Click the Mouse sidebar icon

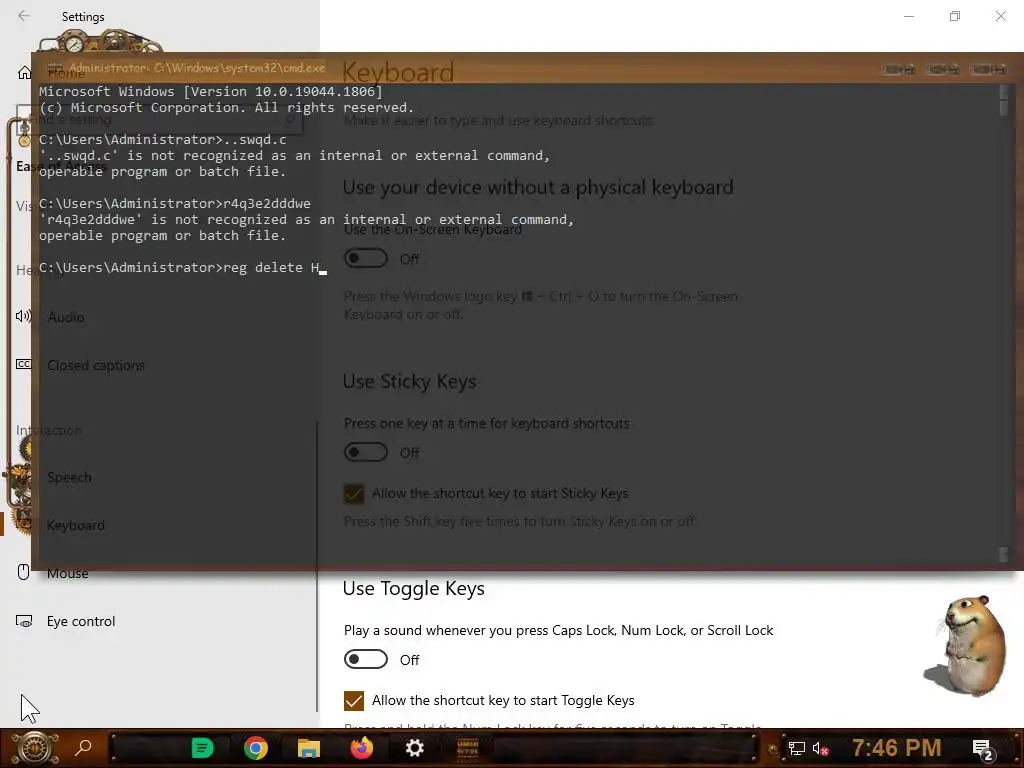(24, 572)
